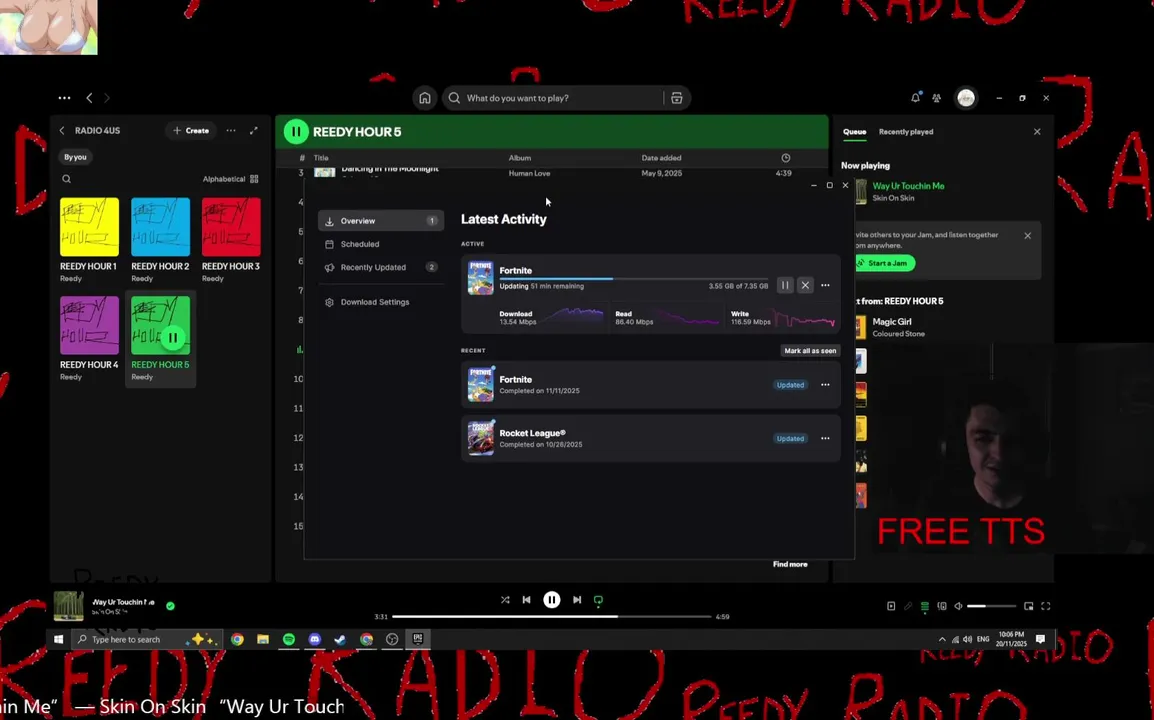The height and width of the screenshot is (720, 1154).
Task: Click Fortnite update download progress bar
Action: [x=633, y=278]
